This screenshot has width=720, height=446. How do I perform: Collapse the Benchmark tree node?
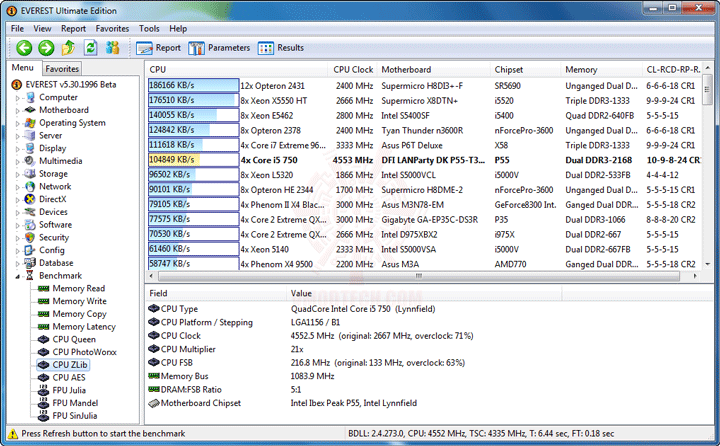tap(17, 276)
